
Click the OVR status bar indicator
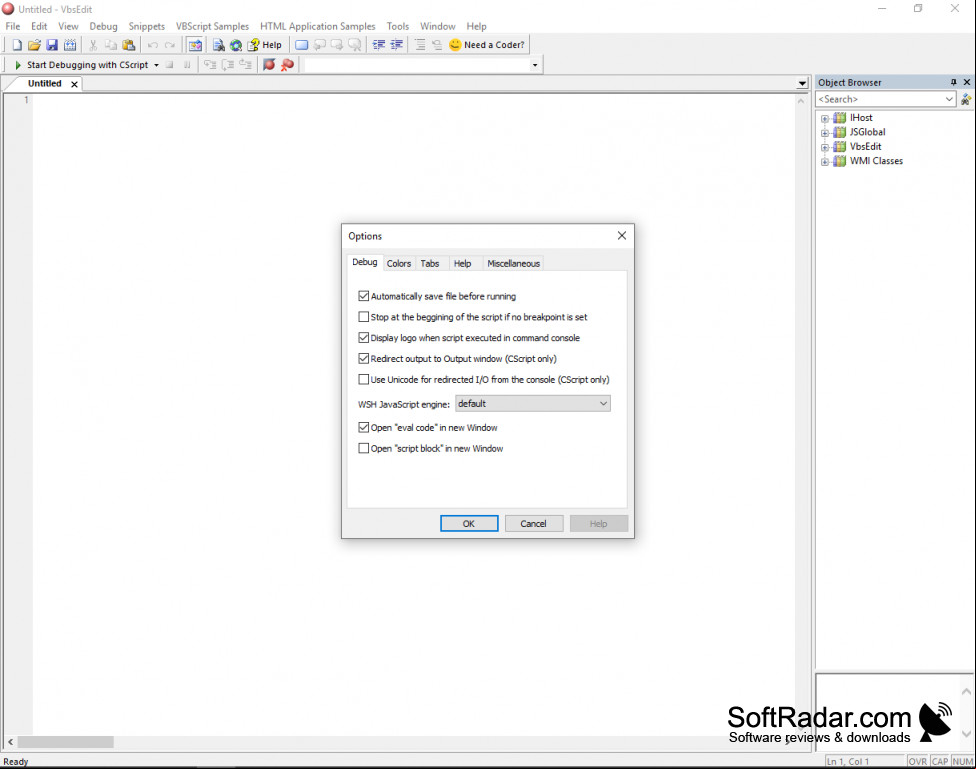(x=917, y=761)
